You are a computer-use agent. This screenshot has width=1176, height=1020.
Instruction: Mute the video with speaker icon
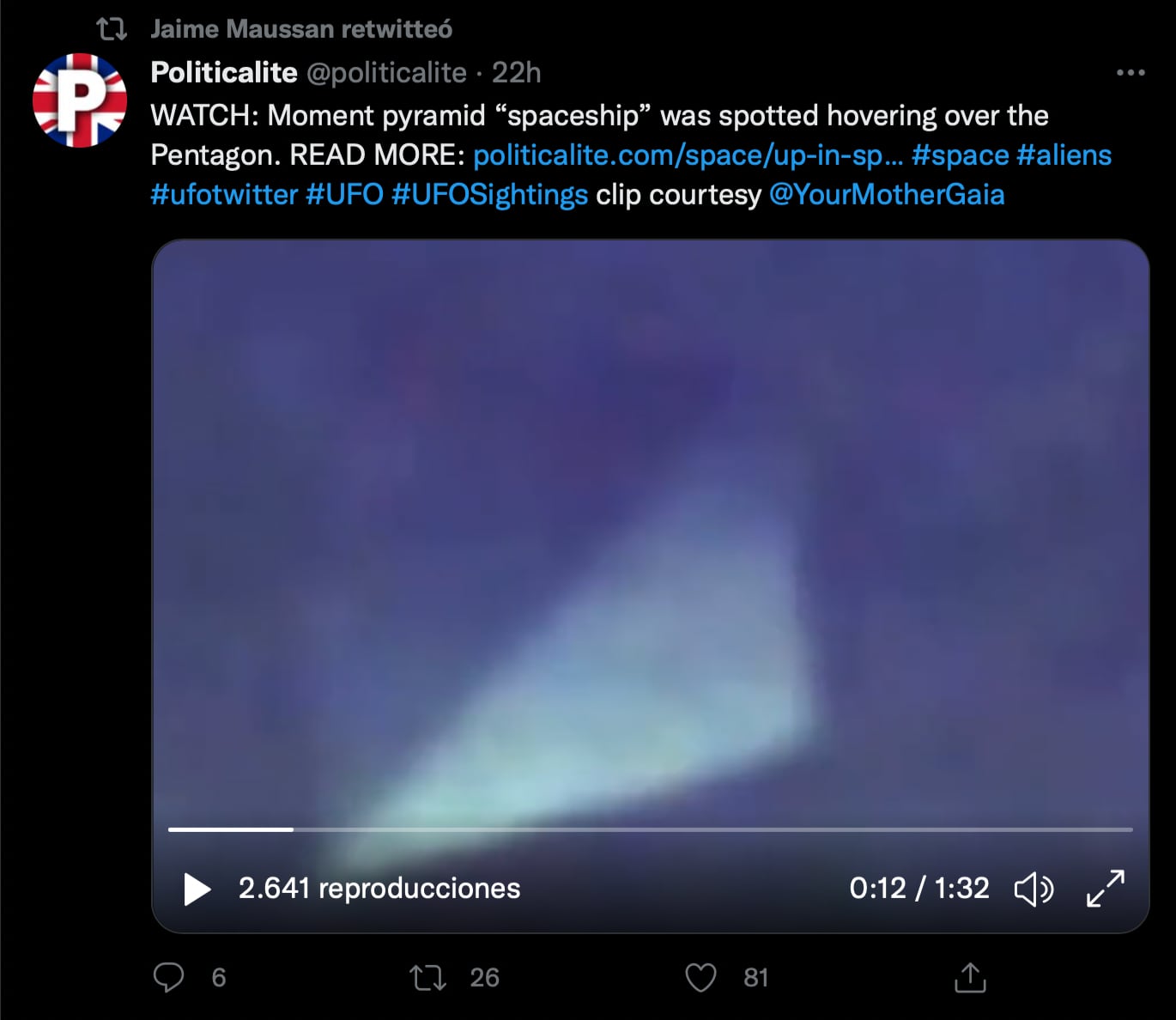point(1034,889)
